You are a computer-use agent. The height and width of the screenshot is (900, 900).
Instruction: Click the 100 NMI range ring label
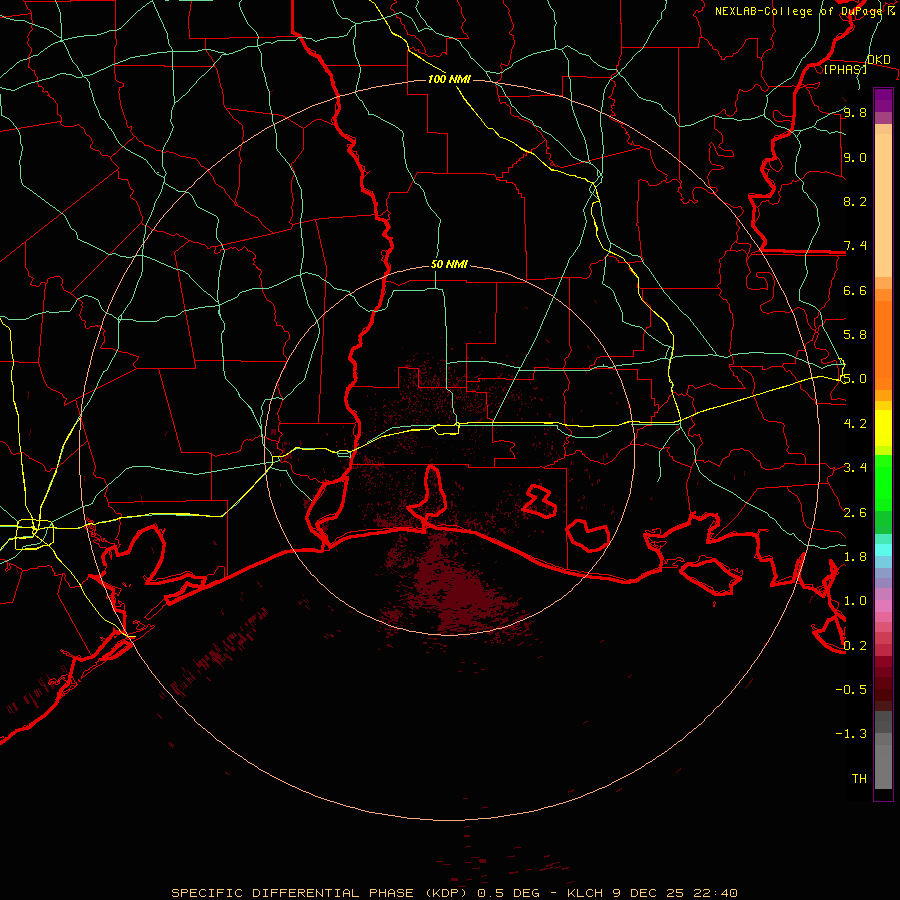(x=449, y=79)
